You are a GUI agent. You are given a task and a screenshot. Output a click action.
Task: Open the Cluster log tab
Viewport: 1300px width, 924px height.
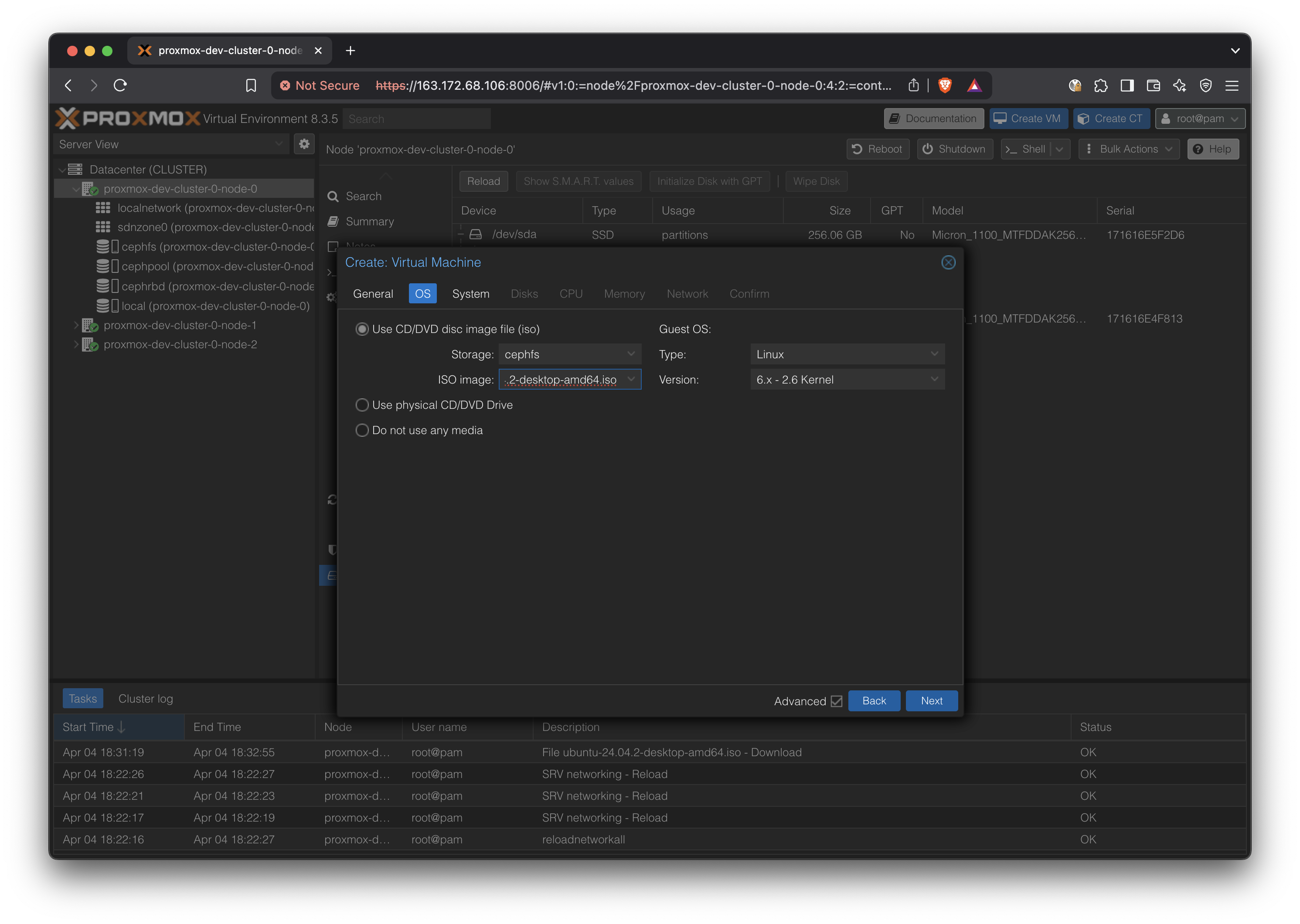pyautogui.click(x=146, y=699)
